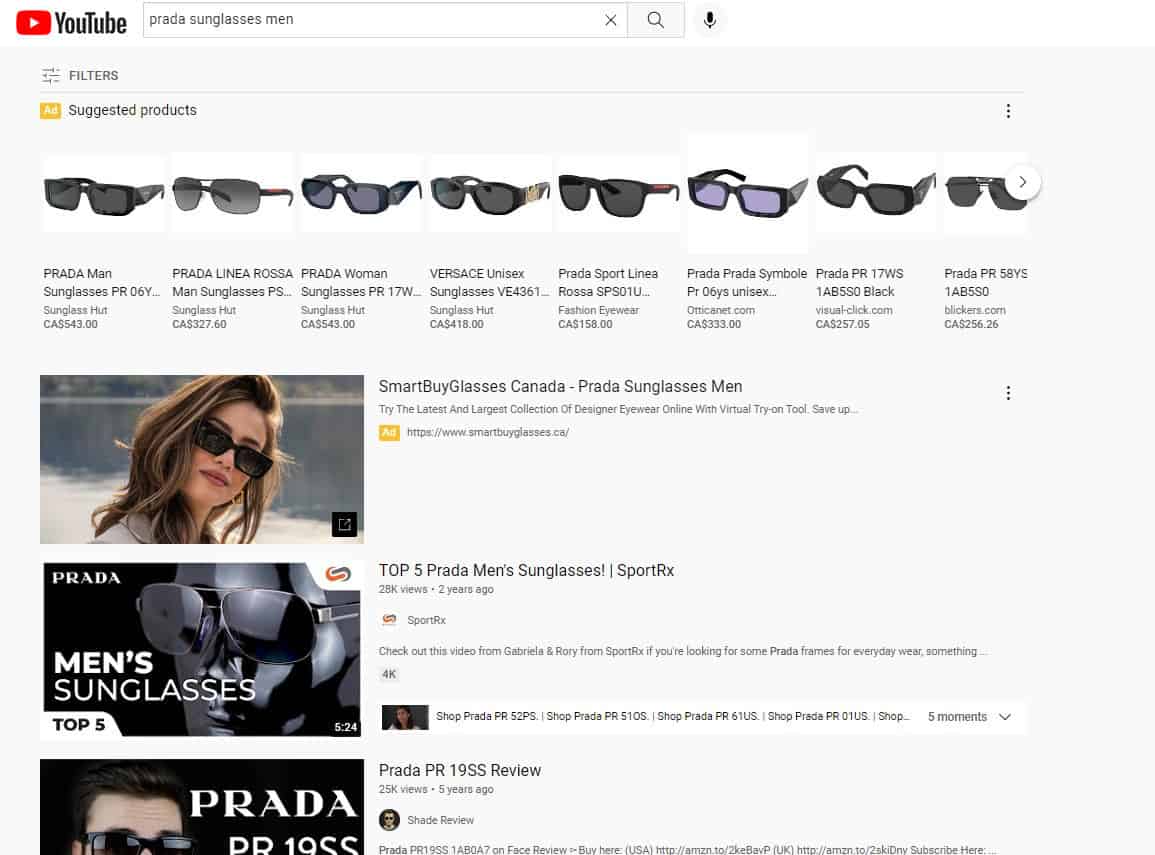Image resolution: width=1155 pixels, height=855 pixels.
Task: Open the SmartBuyGlasses ad thumbnail
Action: (202, 460)
